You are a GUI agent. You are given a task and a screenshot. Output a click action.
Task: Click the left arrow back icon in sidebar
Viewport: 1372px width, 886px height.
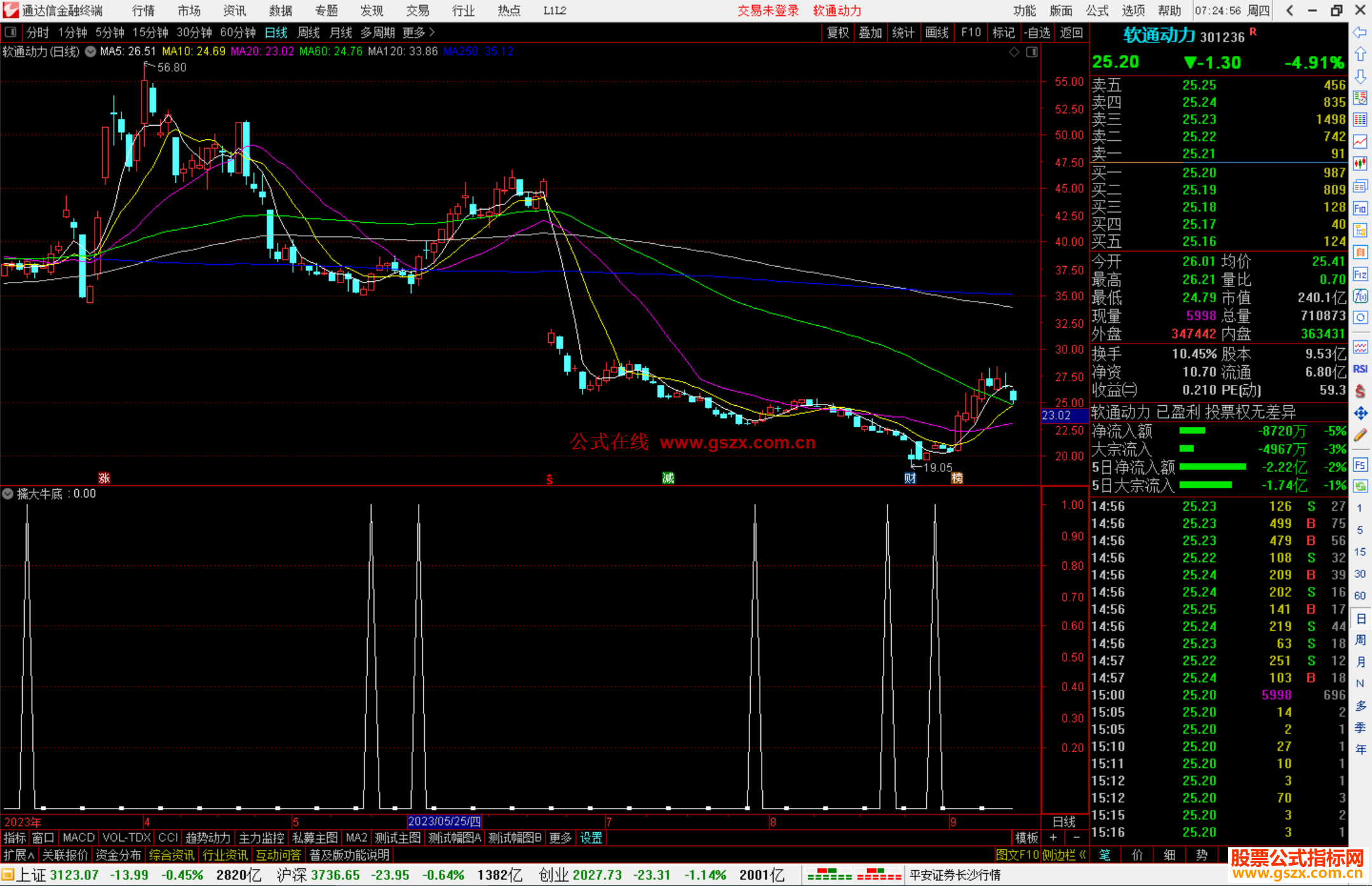tap(1360, 32)
